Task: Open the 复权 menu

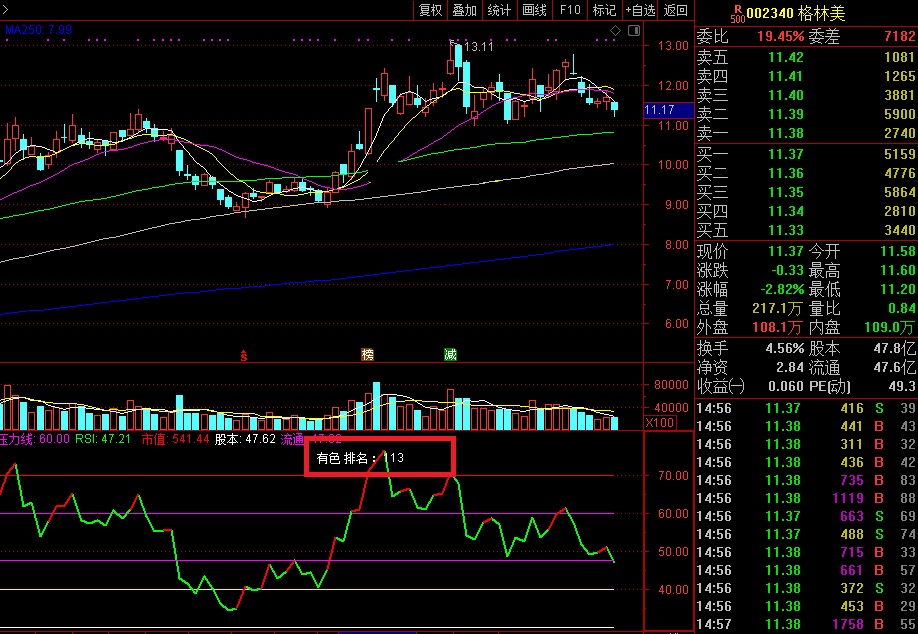Action: pos(430,10)
